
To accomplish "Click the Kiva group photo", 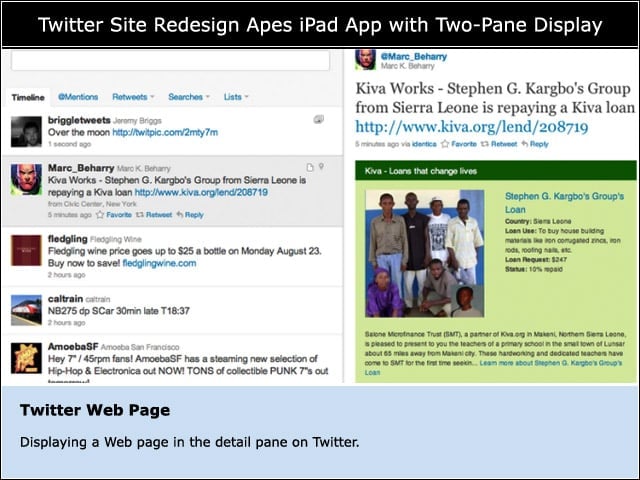I will (424, 253).
